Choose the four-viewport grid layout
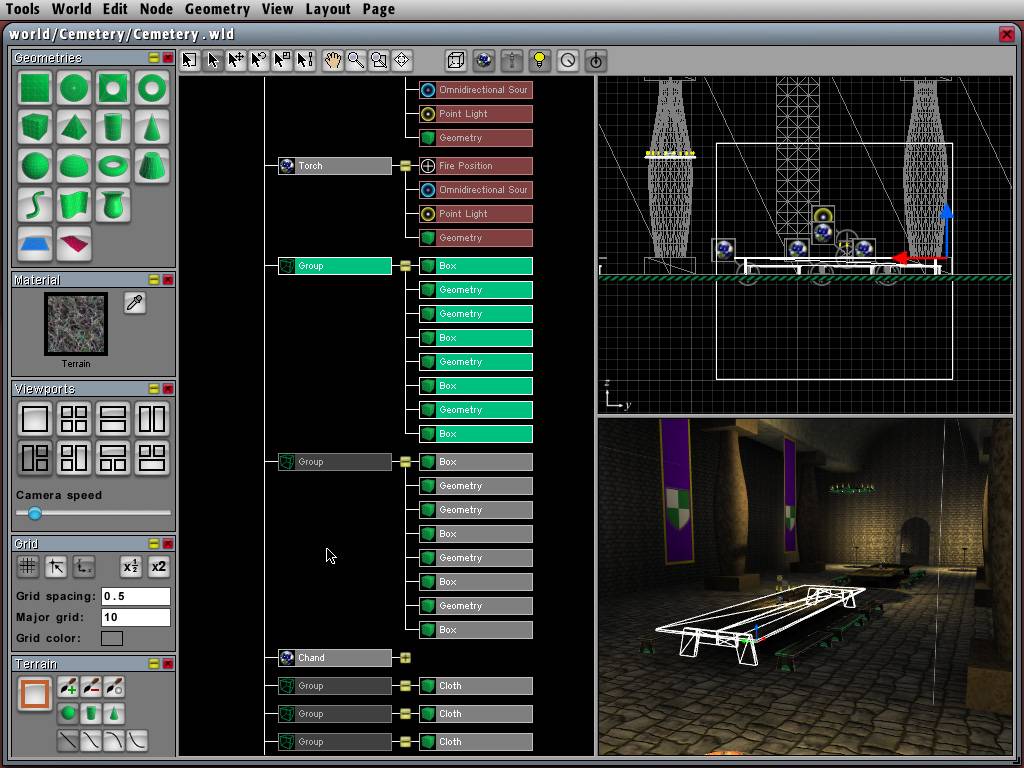Image resolution: width=1024 pixels, height=768 pixels. pyautogui.click(x=74, y=419)
